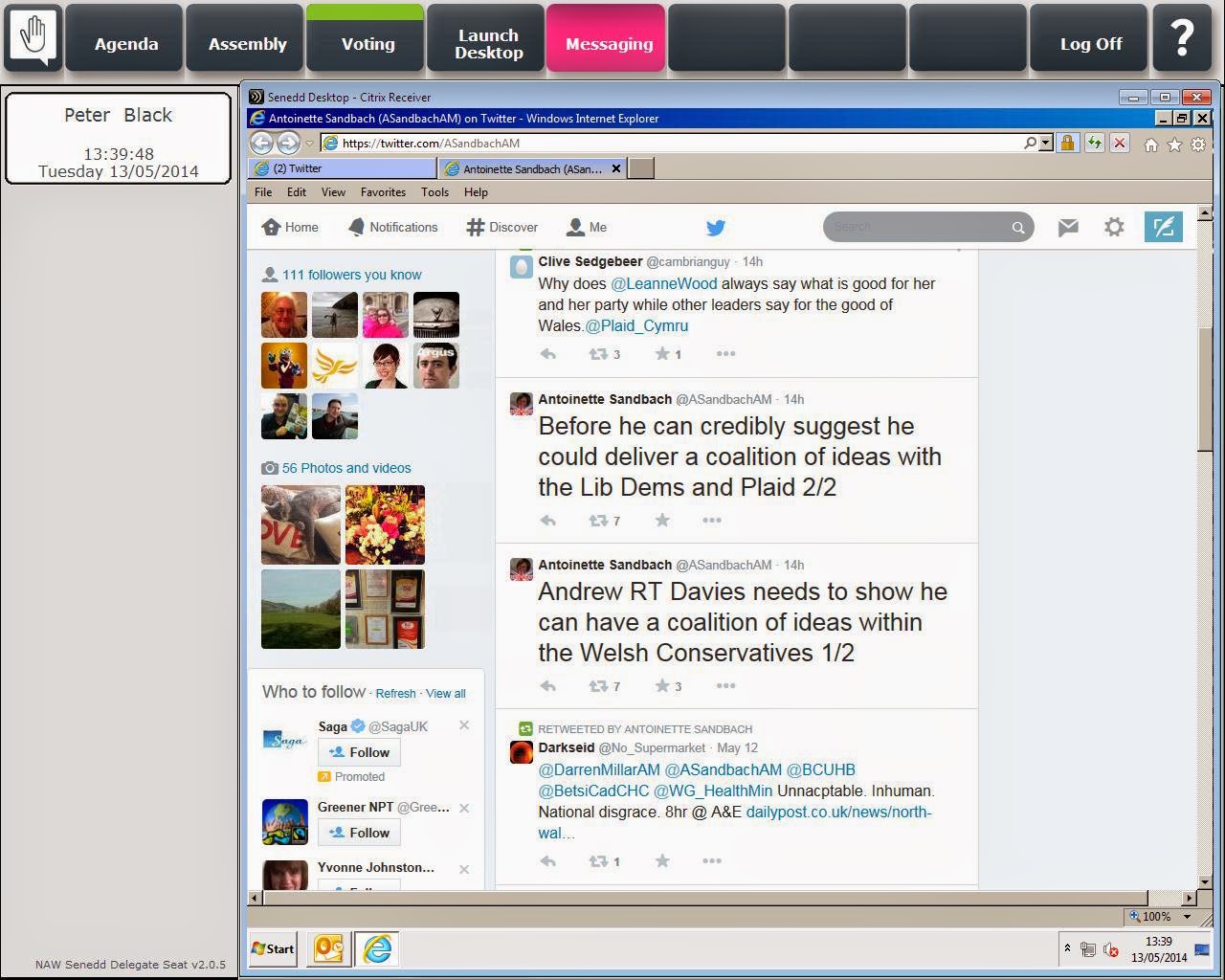Open 111 followers you know link

click(x=351, y=275)
